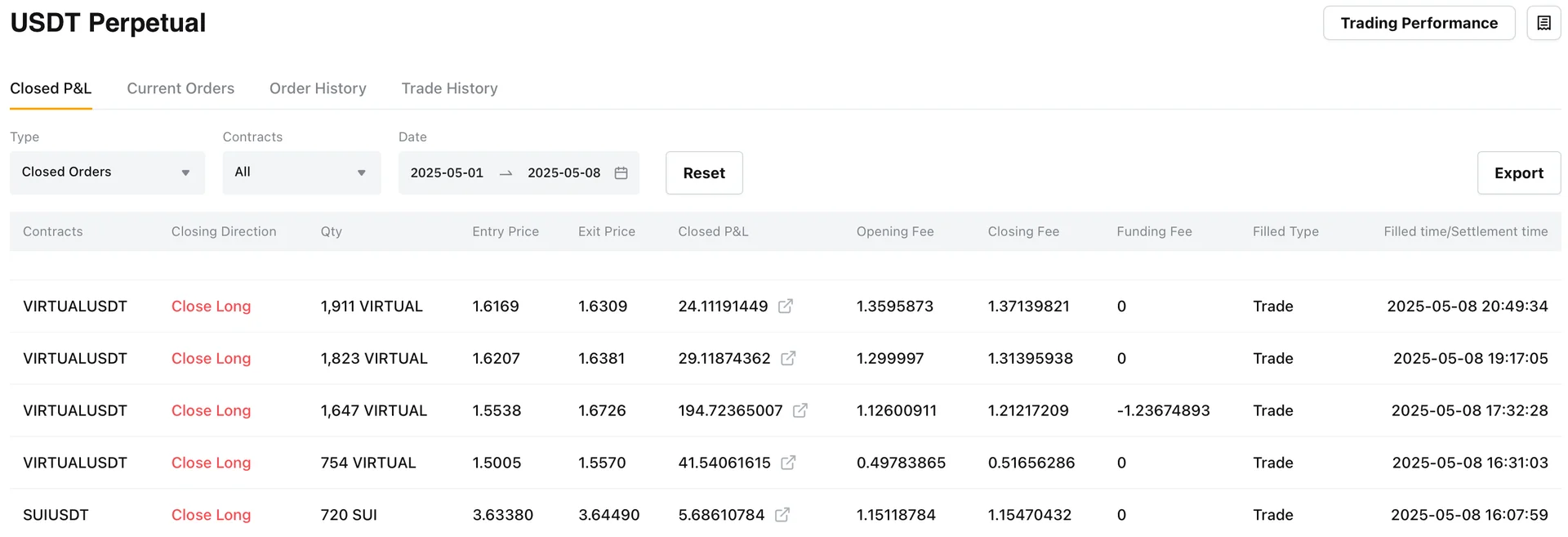Viewport: 1568px width, 537px height.
Task: Click Close Long in the 20:49:34 row
Action: pyautogui.click(x=211, y=306)
